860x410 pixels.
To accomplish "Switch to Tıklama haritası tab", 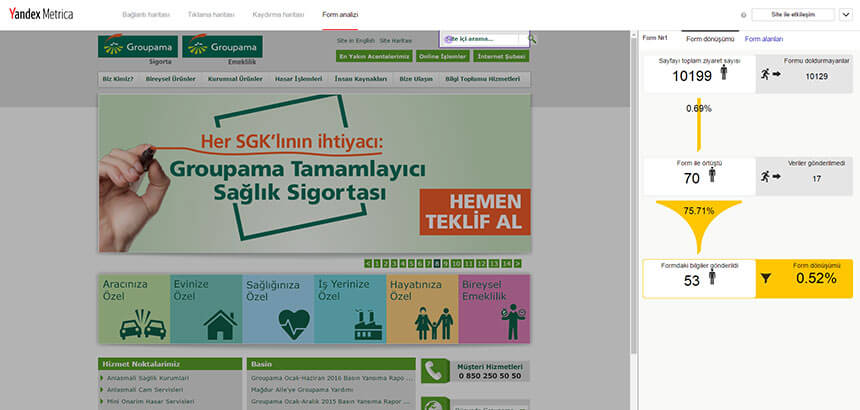I will [x=212, y=15].
